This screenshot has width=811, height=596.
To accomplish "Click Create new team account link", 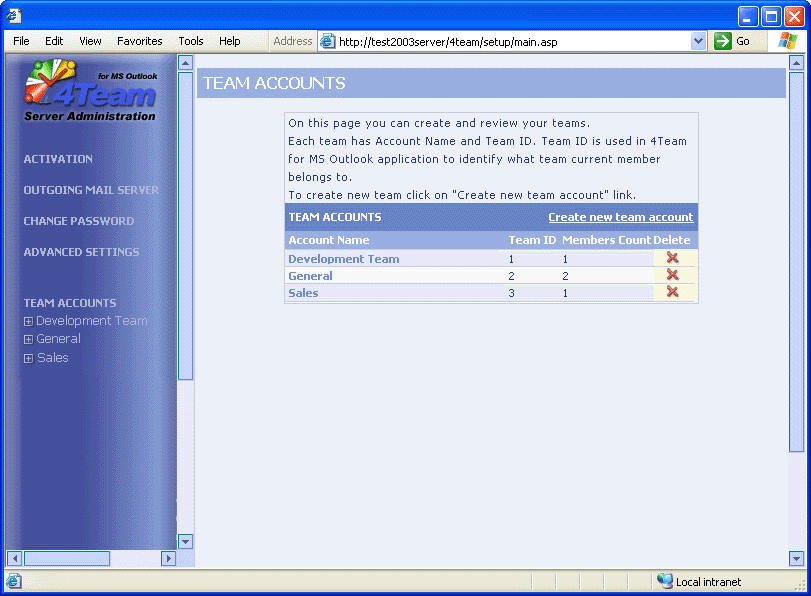I will click(x=621, y=217).
